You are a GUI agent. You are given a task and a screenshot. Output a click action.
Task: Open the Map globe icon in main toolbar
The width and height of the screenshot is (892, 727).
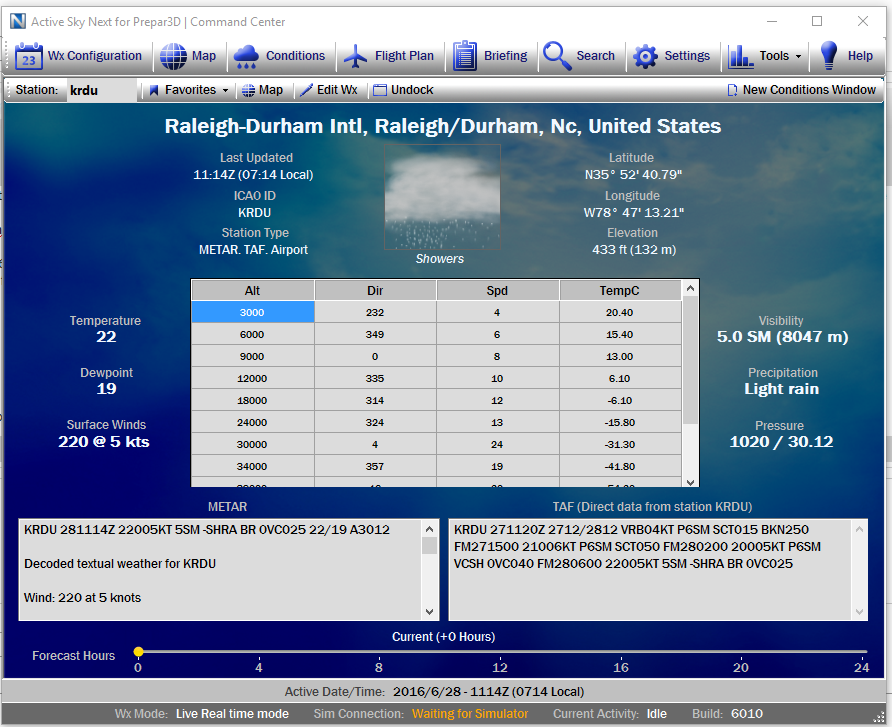click(173, 56)
